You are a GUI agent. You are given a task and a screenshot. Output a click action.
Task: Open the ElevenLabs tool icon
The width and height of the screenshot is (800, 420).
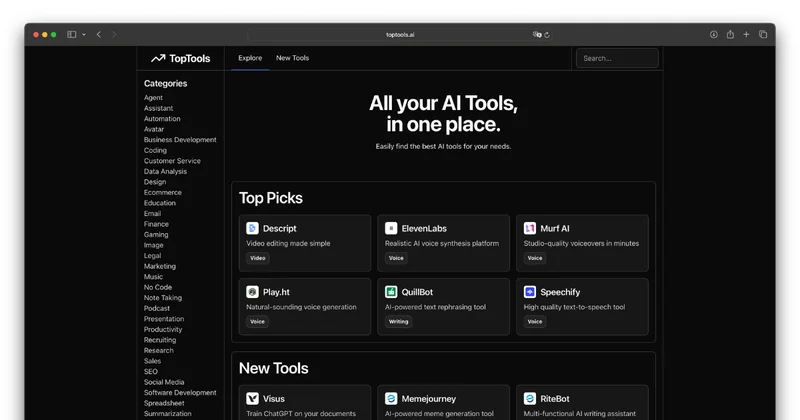click(x=391, y=228)
